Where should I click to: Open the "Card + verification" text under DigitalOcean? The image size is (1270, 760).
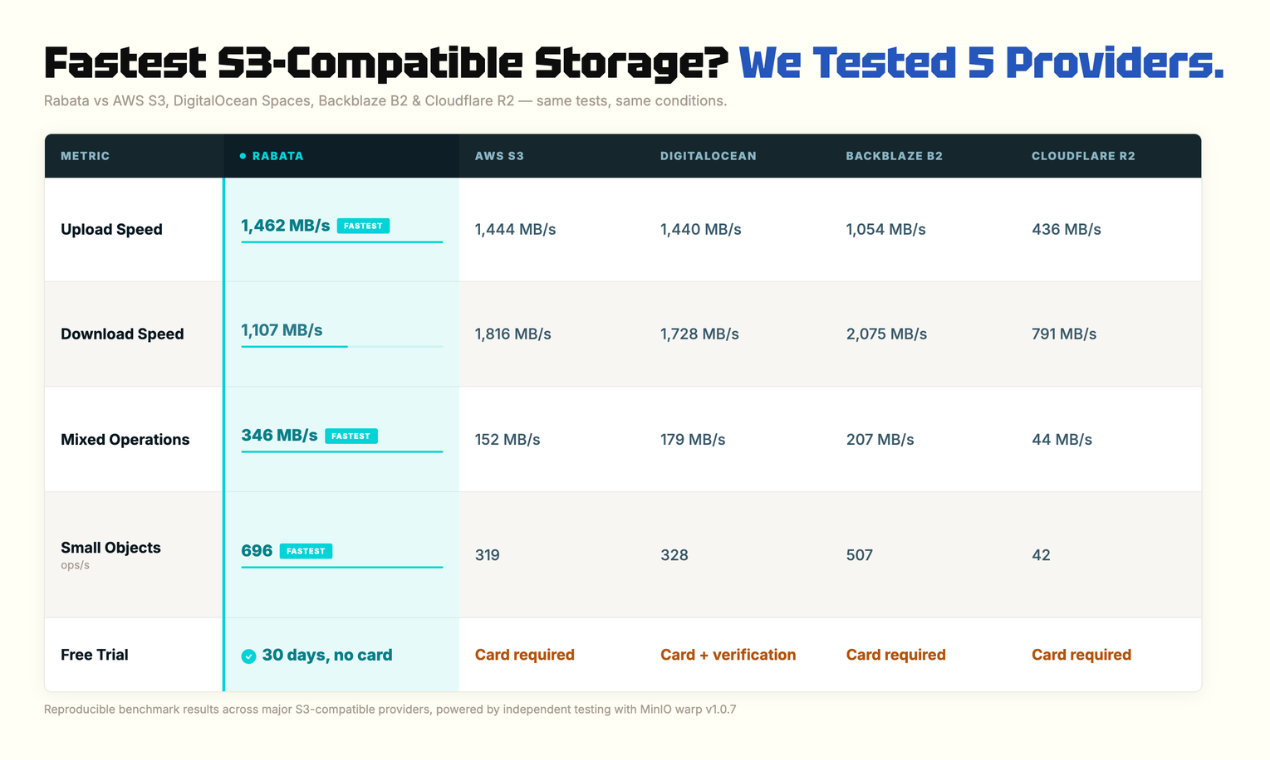[x=728, y=655]
